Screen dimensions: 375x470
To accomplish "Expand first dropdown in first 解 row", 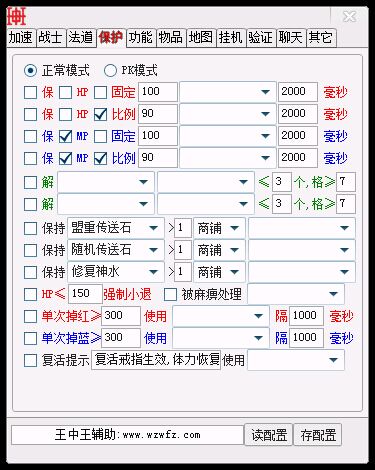I will click(x=106, y=182).
